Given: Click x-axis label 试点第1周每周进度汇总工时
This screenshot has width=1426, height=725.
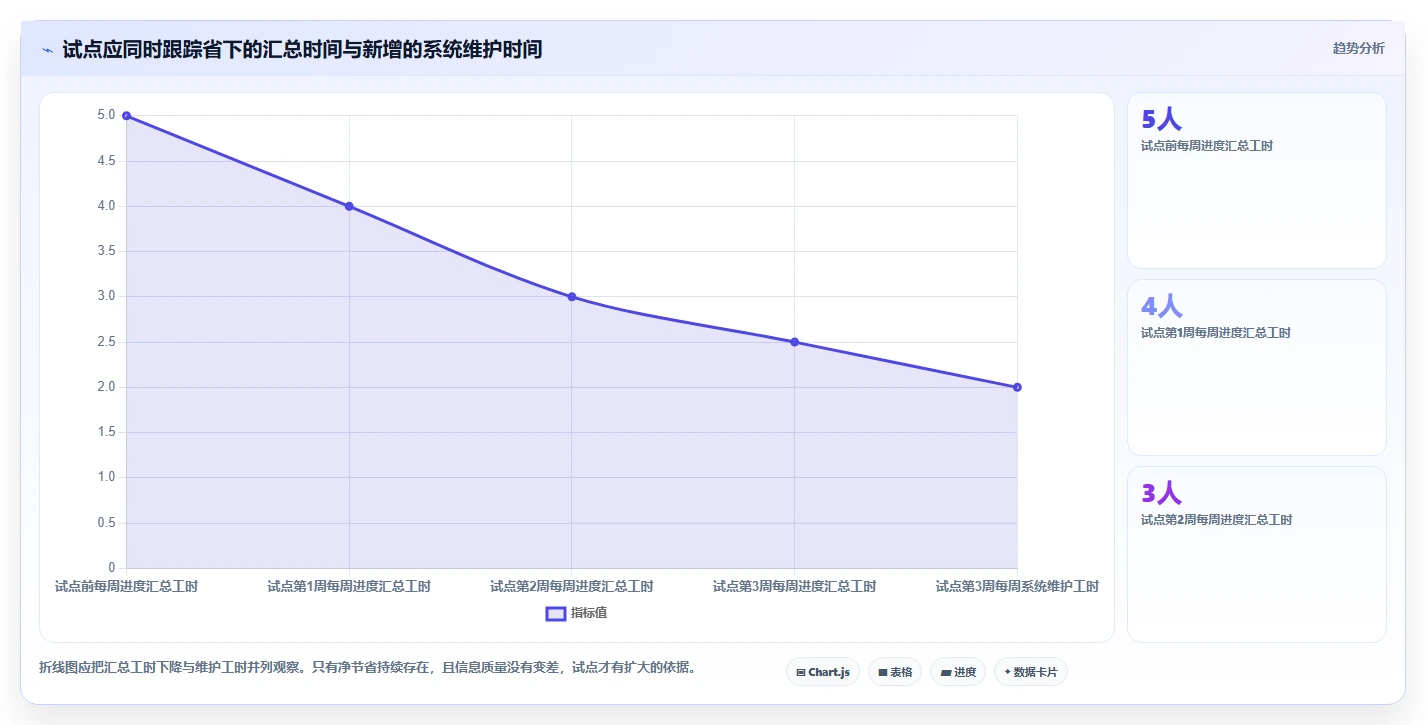Looking at the screenshot, I should click(349, 586).
